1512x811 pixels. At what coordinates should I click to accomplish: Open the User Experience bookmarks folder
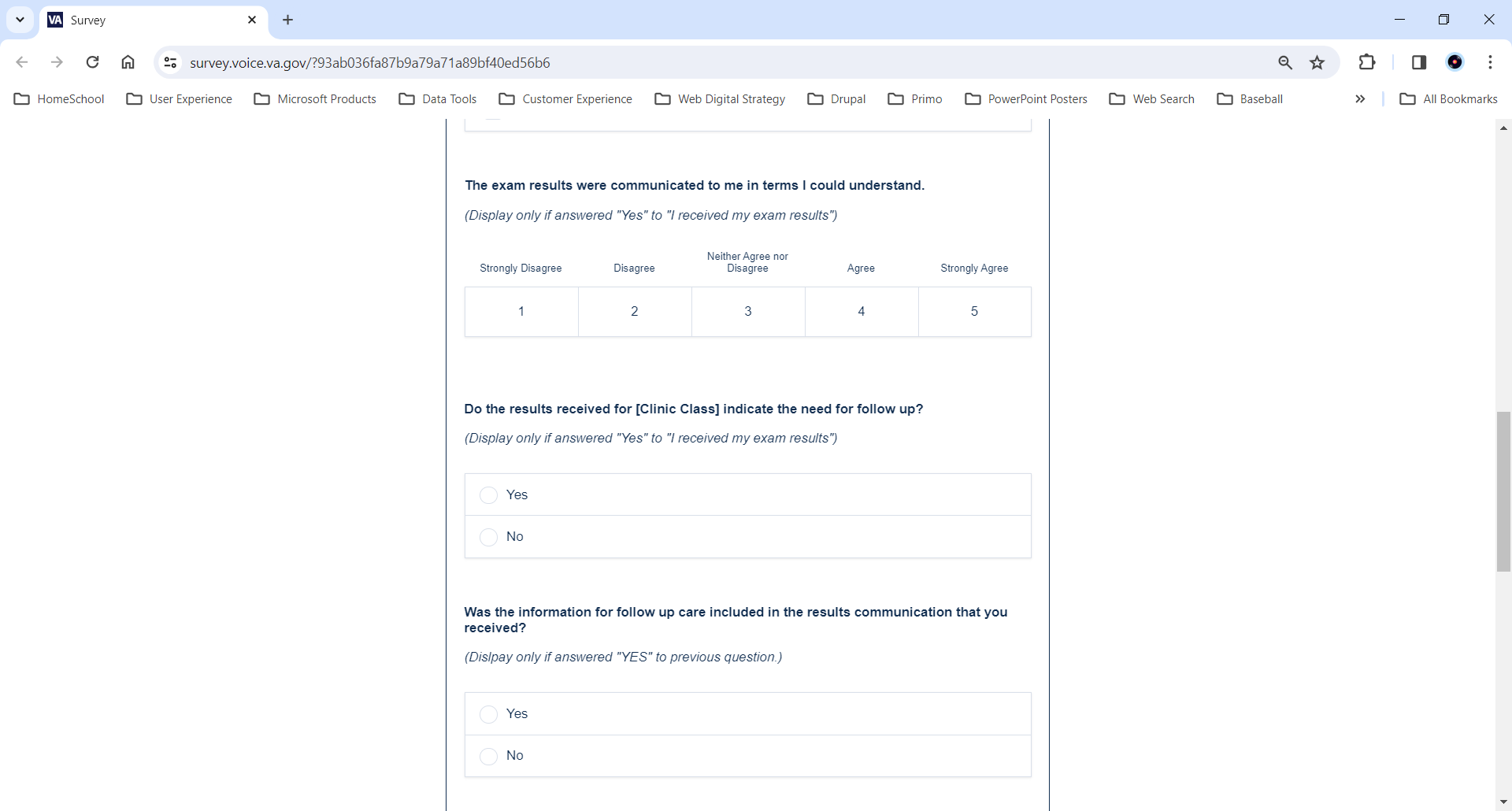tap(180, 99)
